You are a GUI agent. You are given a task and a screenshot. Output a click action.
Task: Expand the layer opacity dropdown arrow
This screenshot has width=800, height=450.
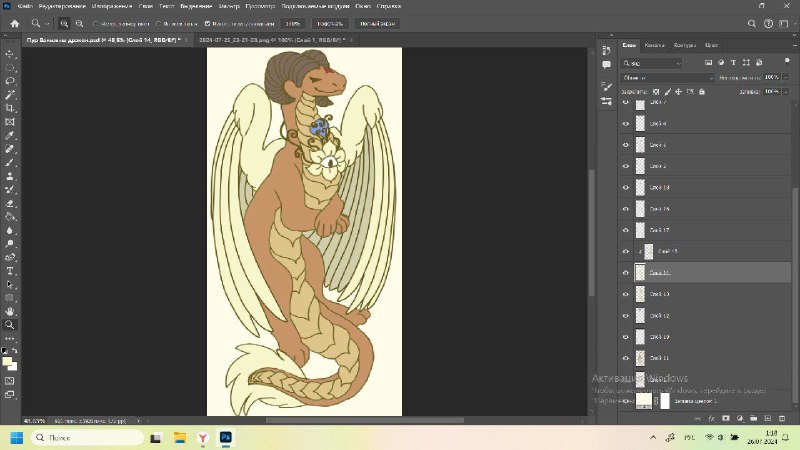click(785, 78)
